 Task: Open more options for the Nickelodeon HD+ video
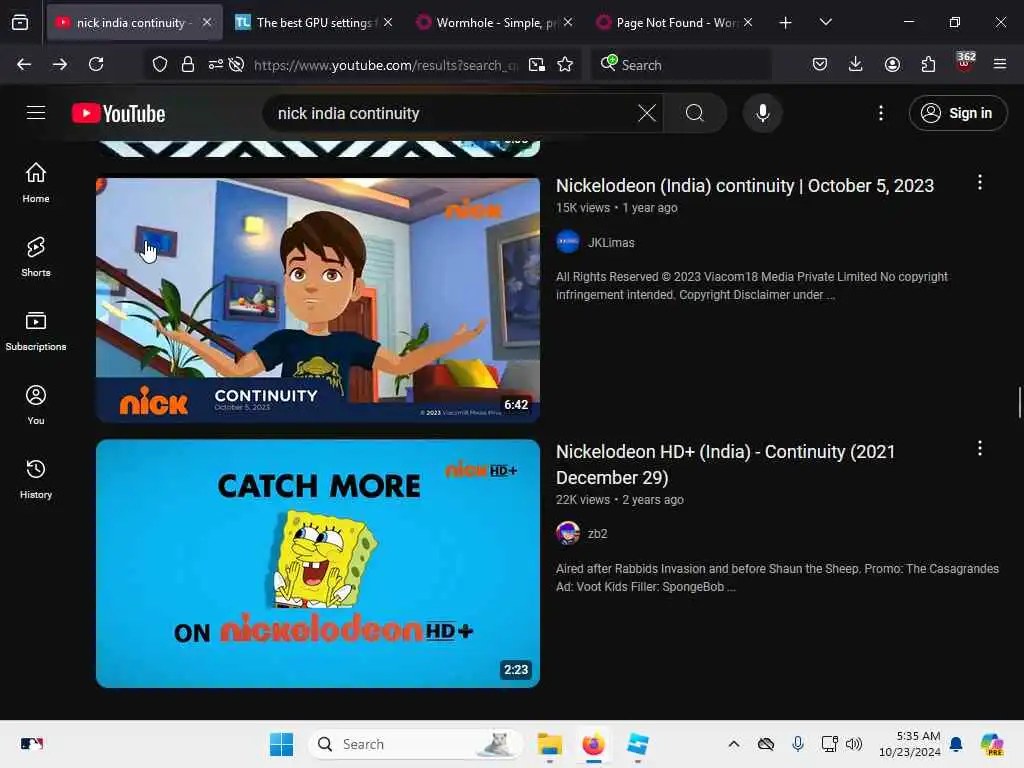pos(980,448)
